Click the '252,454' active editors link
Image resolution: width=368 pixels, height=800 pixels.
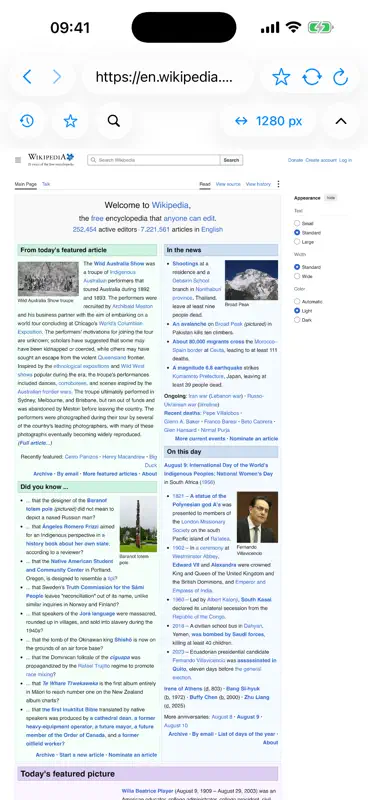(84, 230)
